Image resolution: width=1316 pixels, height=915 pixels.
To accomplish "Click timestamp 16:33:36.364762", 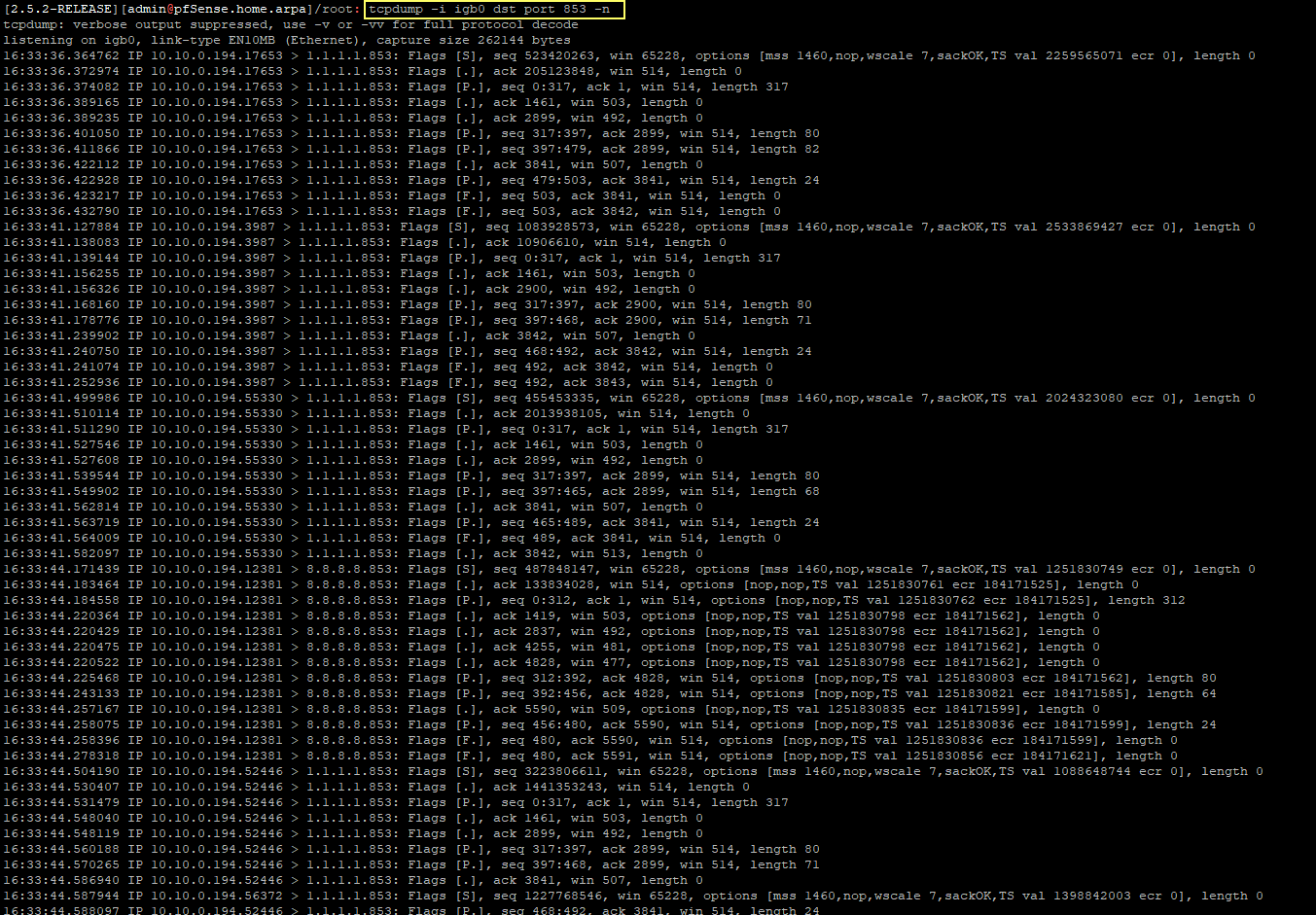I will pyautogui.click(x=61, y=55).
